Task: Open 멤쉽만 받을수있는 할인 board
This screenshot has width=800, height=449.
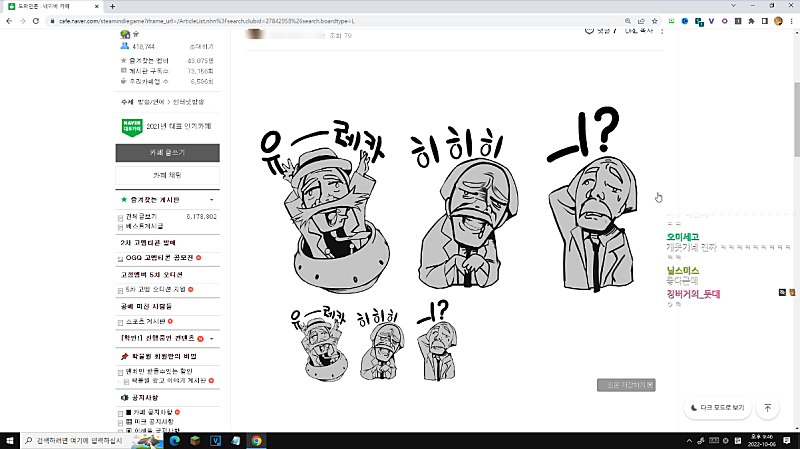Action: click(x=159, y=371)
